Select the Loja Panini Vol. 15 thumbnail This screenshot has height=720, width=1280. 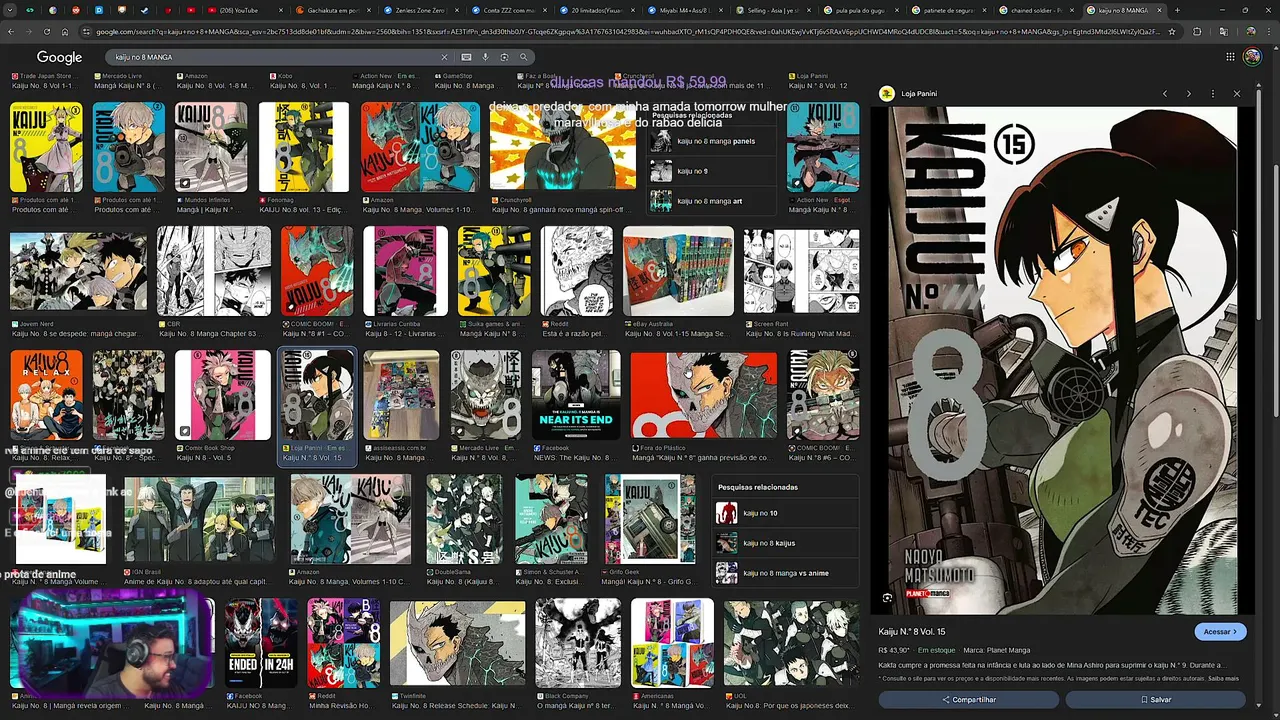coord(316,396)
